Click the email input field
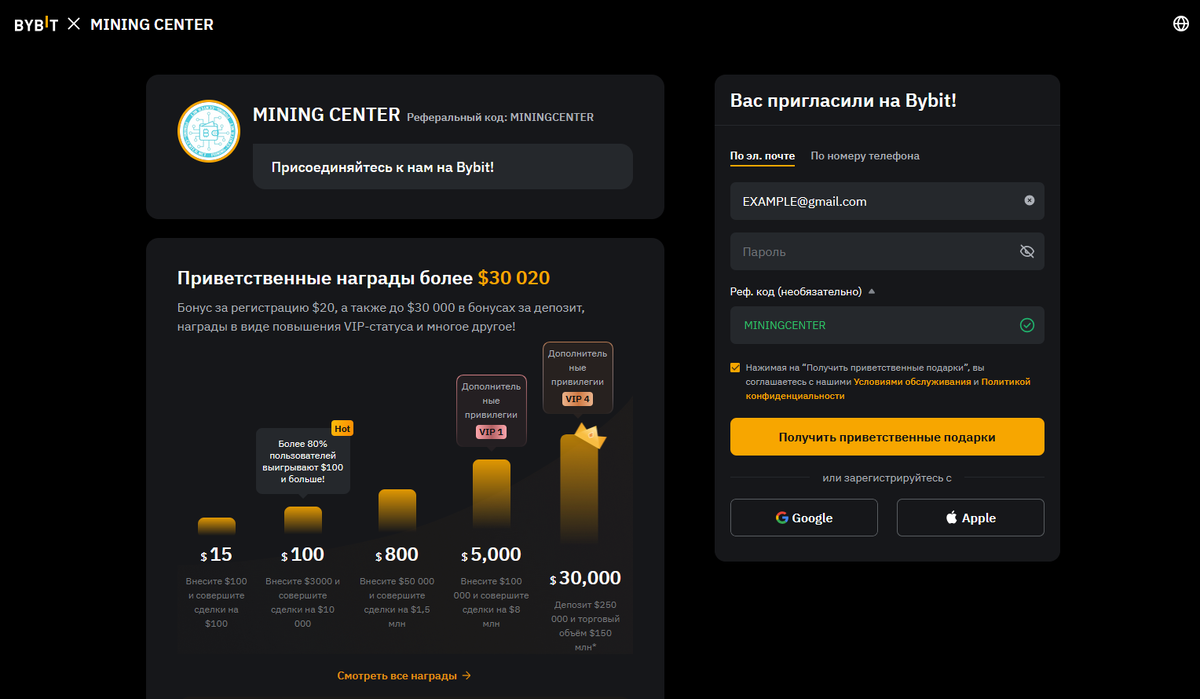This screenshot has height=699, width=1200. coord(887,201)
